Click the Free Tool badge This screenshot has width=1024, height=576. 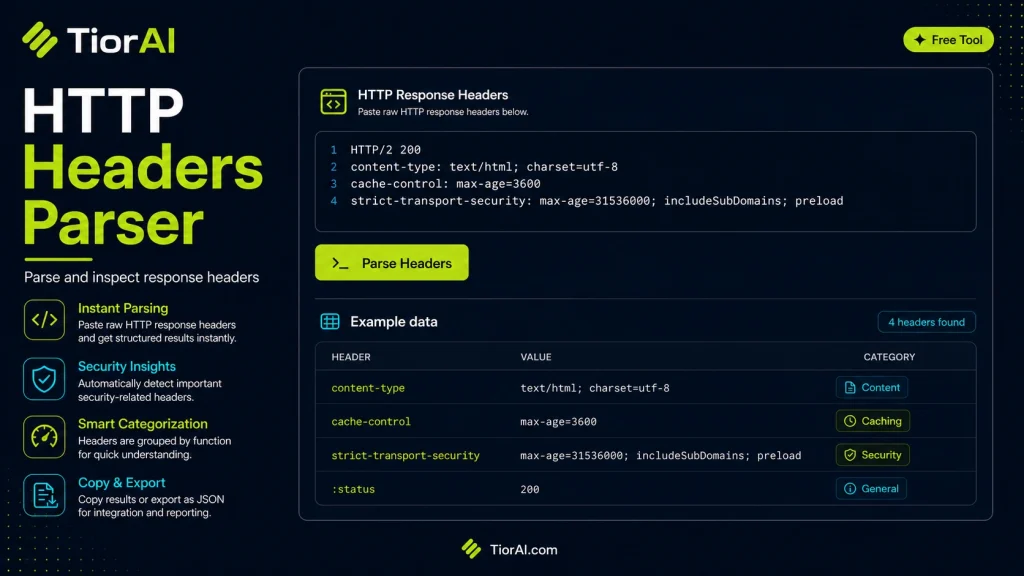948,40
